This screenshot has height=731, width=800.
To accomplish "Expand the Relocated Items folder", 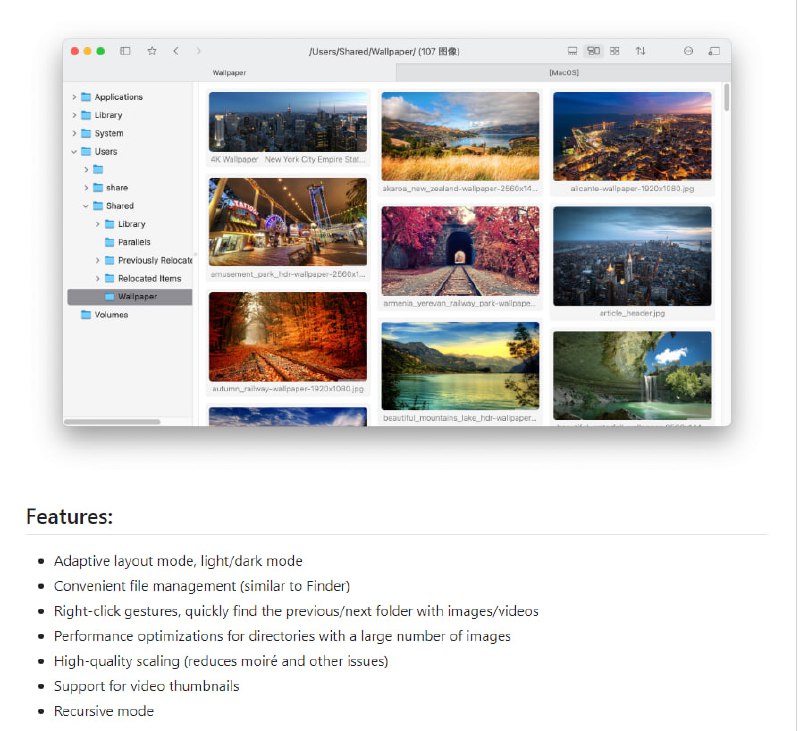I will click(98, 279).
